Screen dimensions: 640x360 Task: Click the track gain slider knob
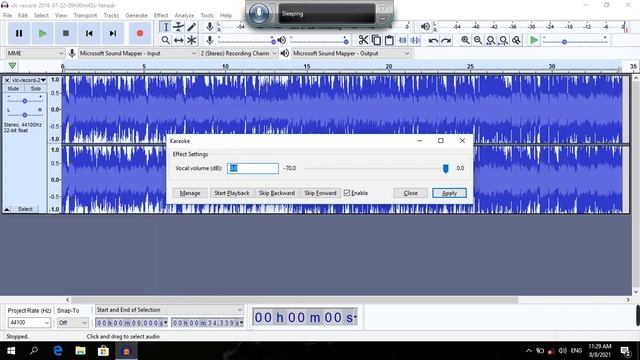pos(24,101)
